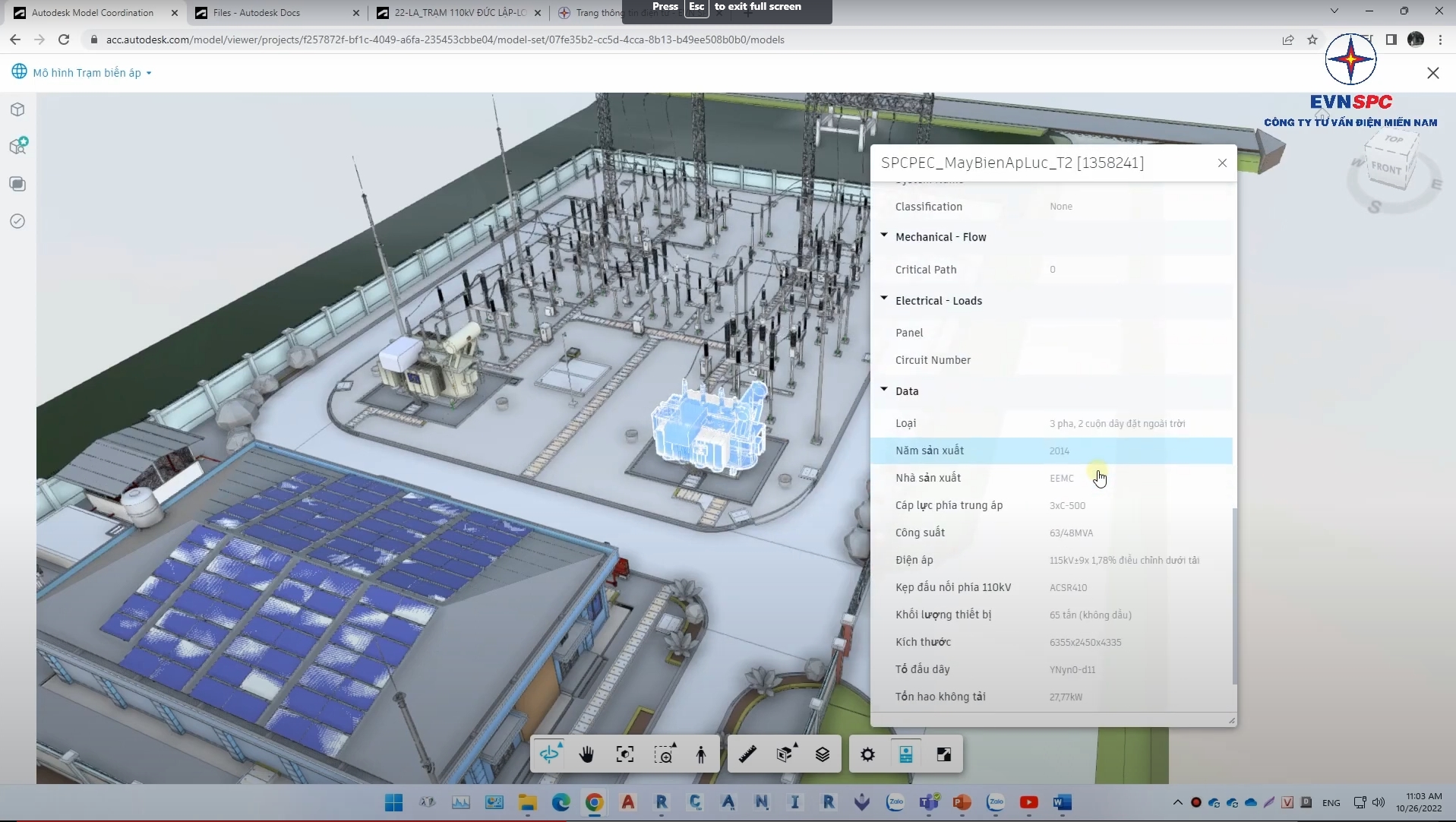Open Word from the taskbar
The height and width of the screenshot is (822, 1456).
1062,802
